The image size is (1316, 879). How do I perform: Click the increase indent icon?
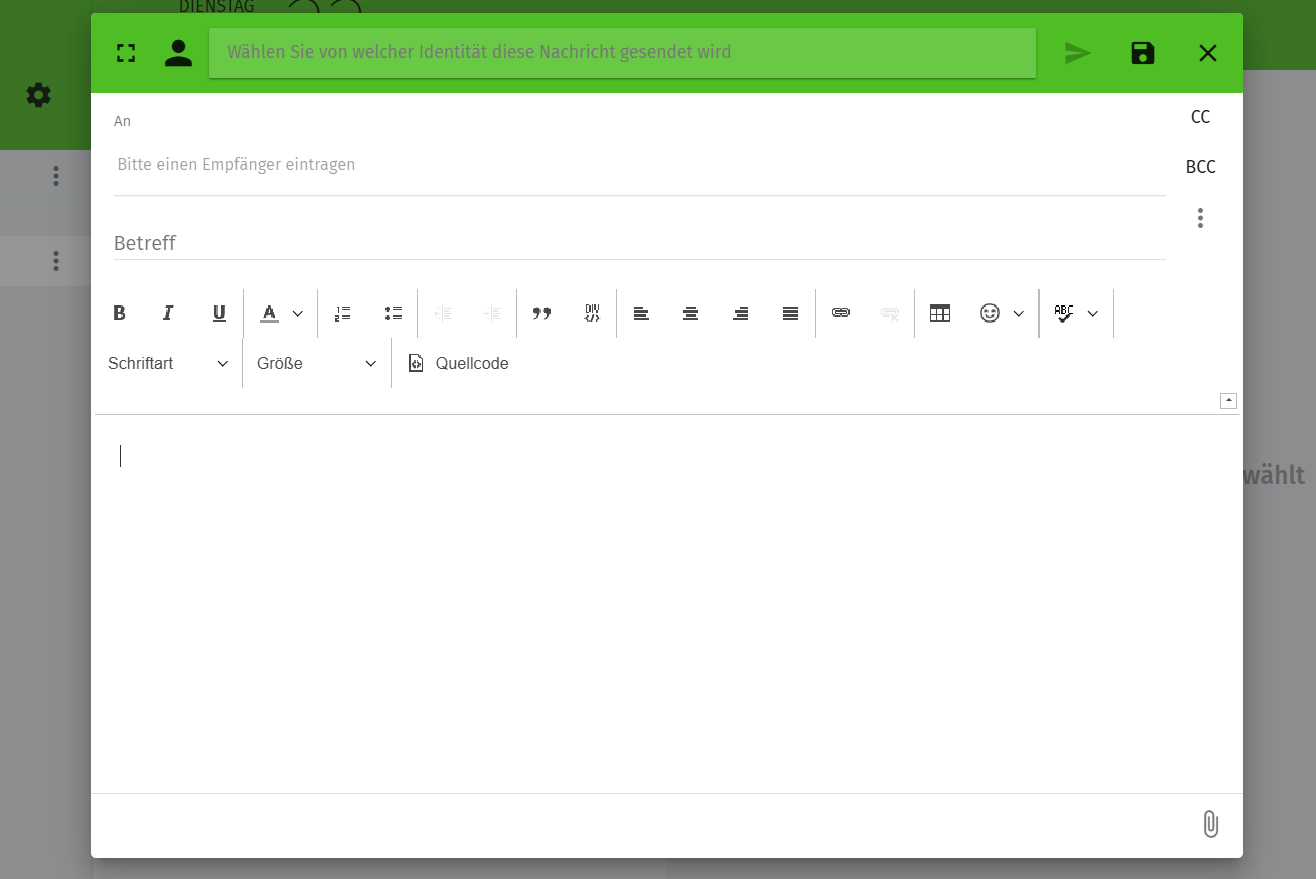tap(492, 313)
